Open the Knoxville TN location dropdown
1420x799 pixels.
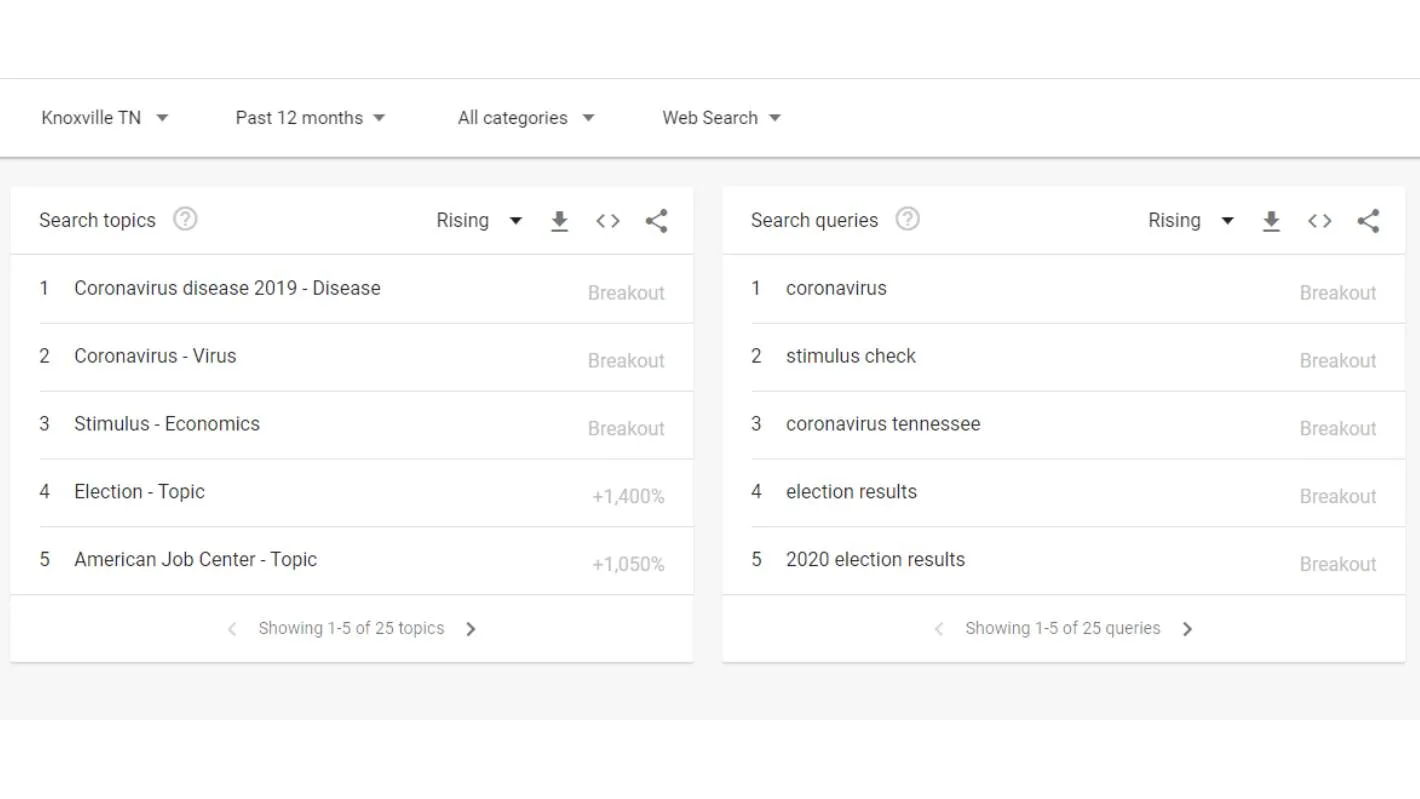[105, 117]
